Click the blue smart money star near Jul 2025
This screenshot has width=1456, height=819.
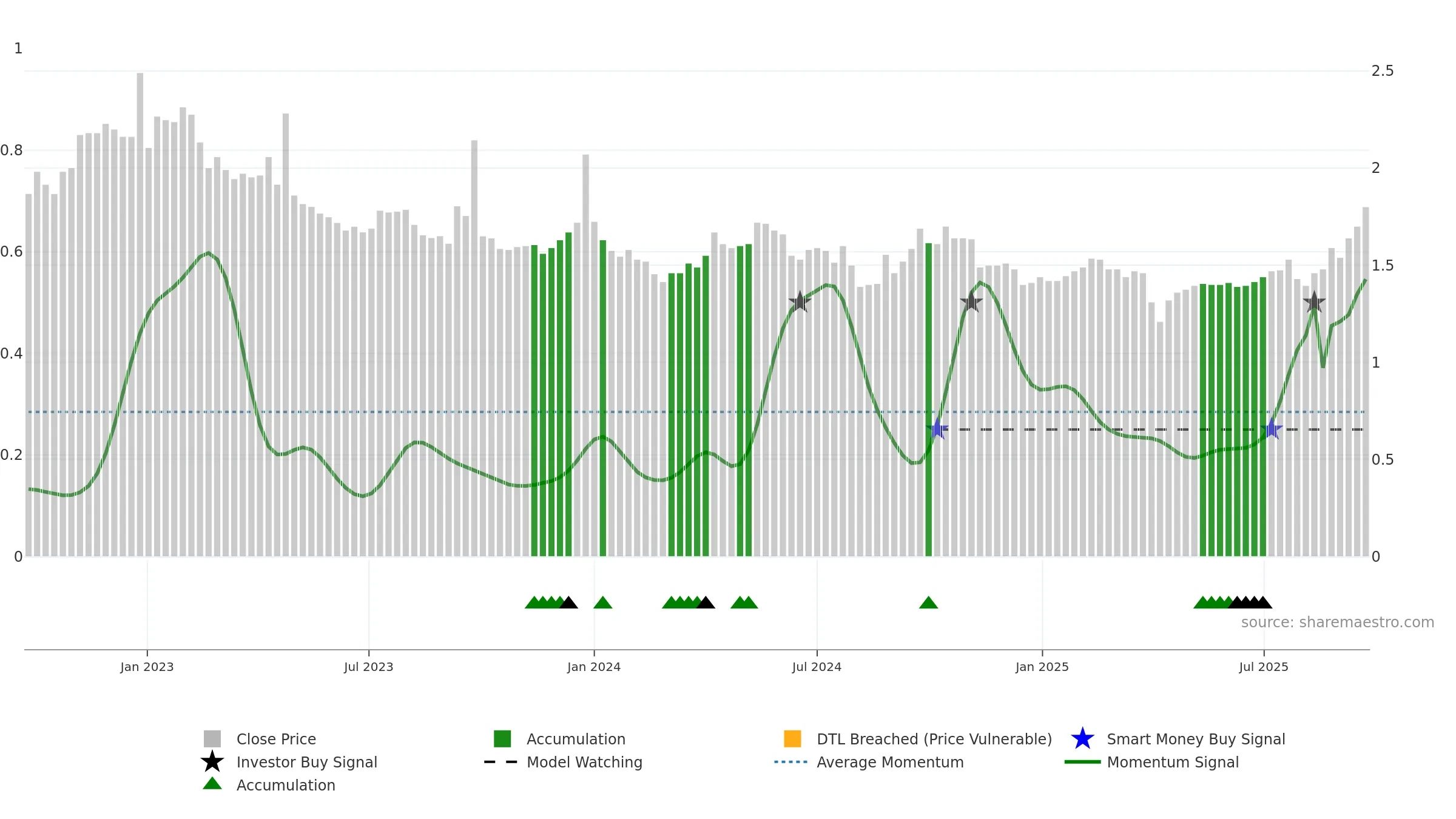(x=1271, y=429)
